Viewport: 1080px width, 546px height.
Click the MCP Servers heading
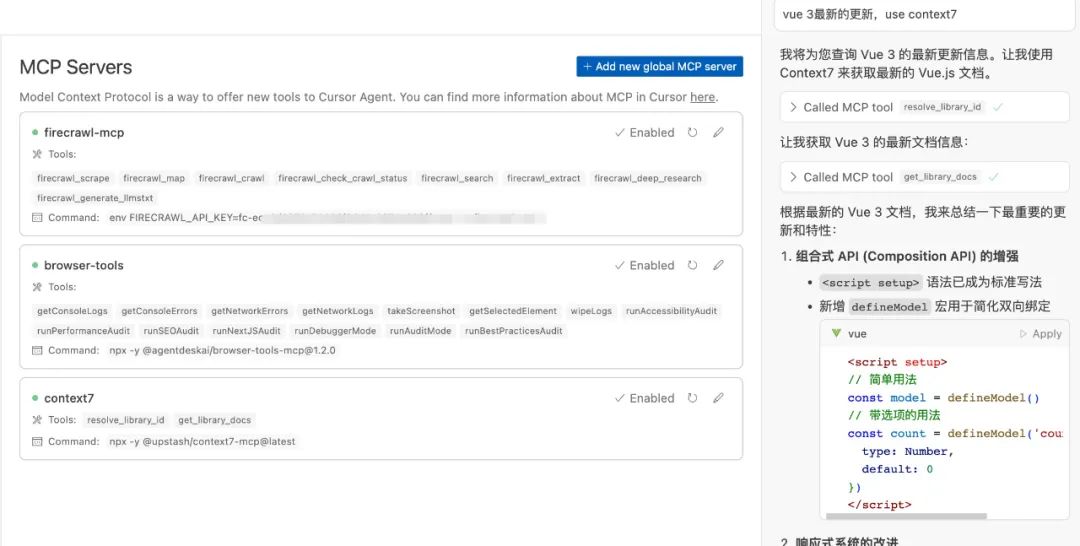click(76, 67)
